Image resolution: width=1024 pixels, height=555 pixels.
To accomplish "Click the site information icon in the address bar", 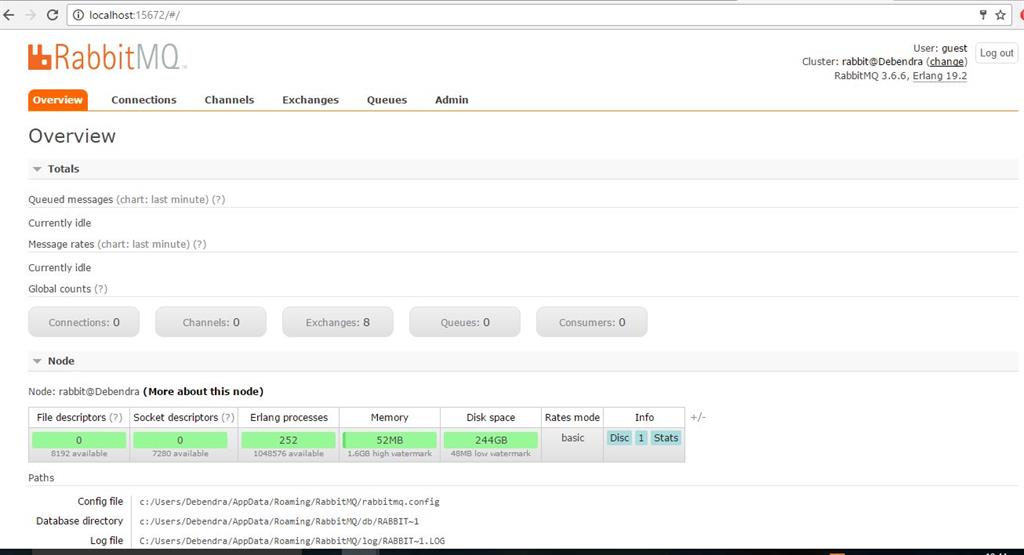I will 78,15.
